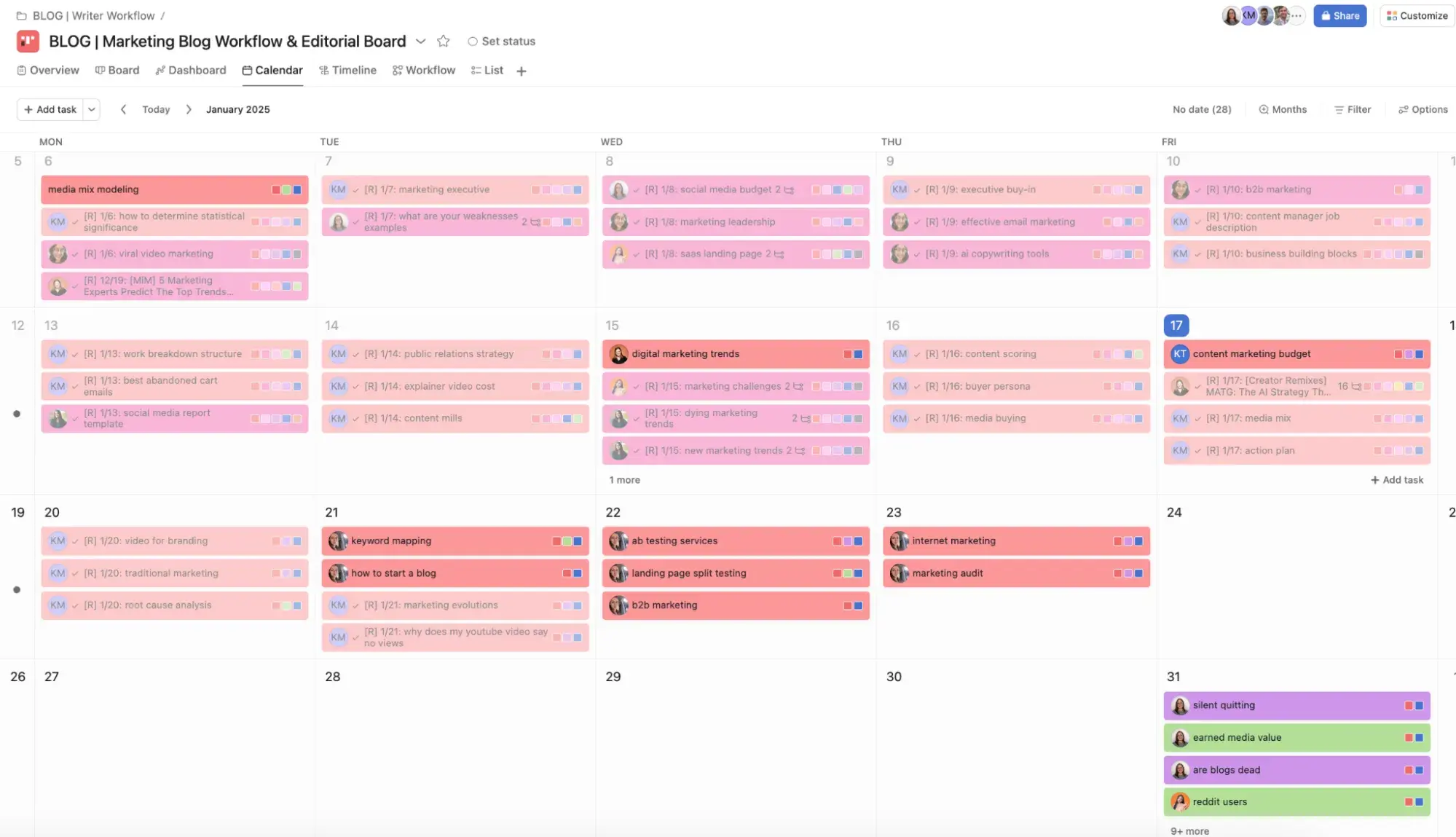1456x837 pixels.
Task: Click the navigate forward arrow icon
Action: click(x=188, y=109)
